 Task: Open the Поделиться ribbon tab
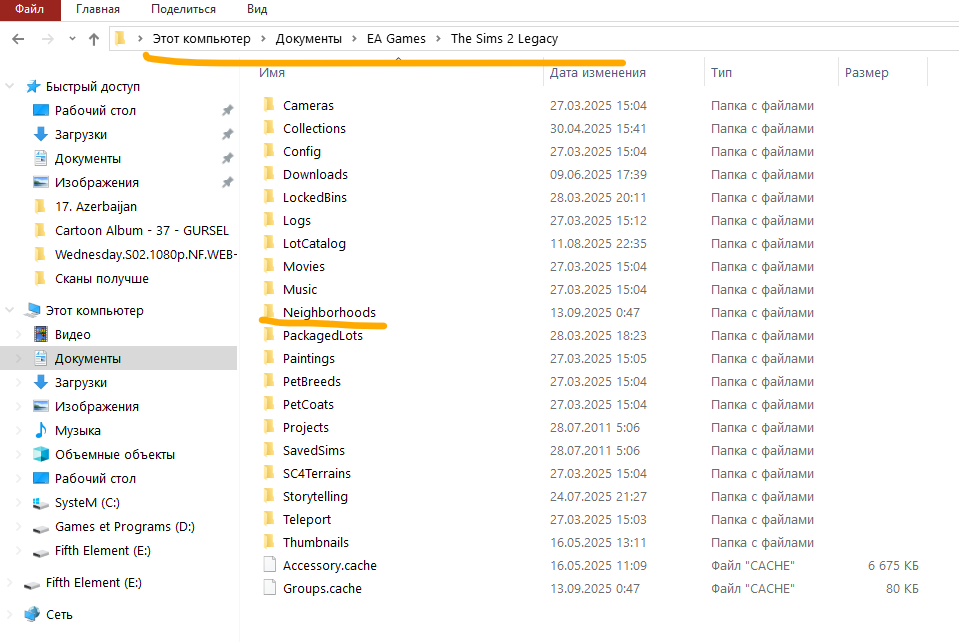pyautogui.click(x=182, y=9)
